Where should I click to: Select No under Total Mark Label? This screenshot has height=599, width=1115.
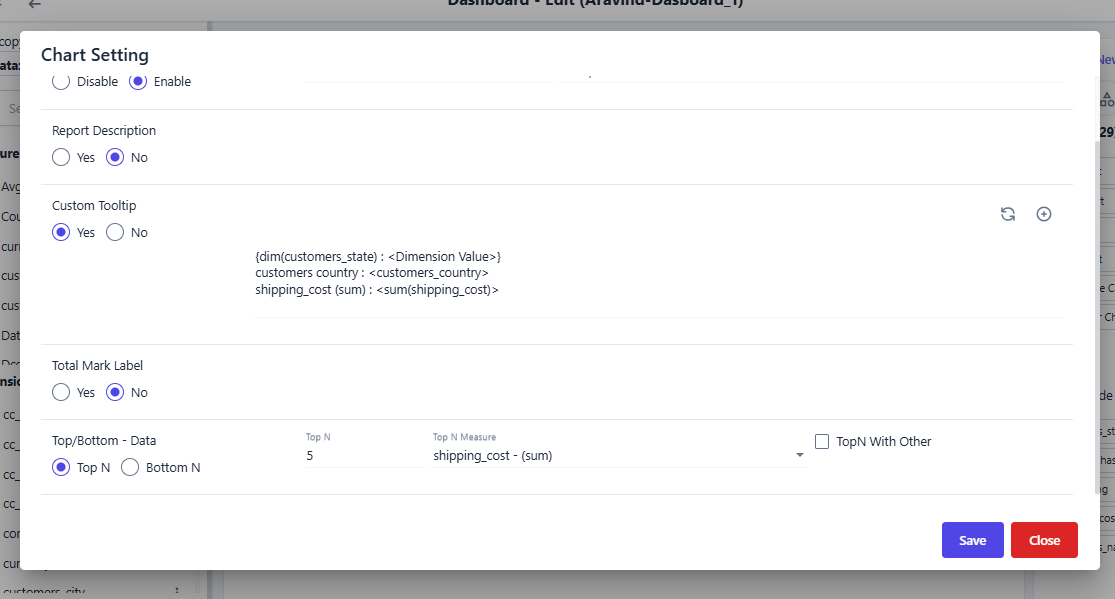[x=115, y=392]
